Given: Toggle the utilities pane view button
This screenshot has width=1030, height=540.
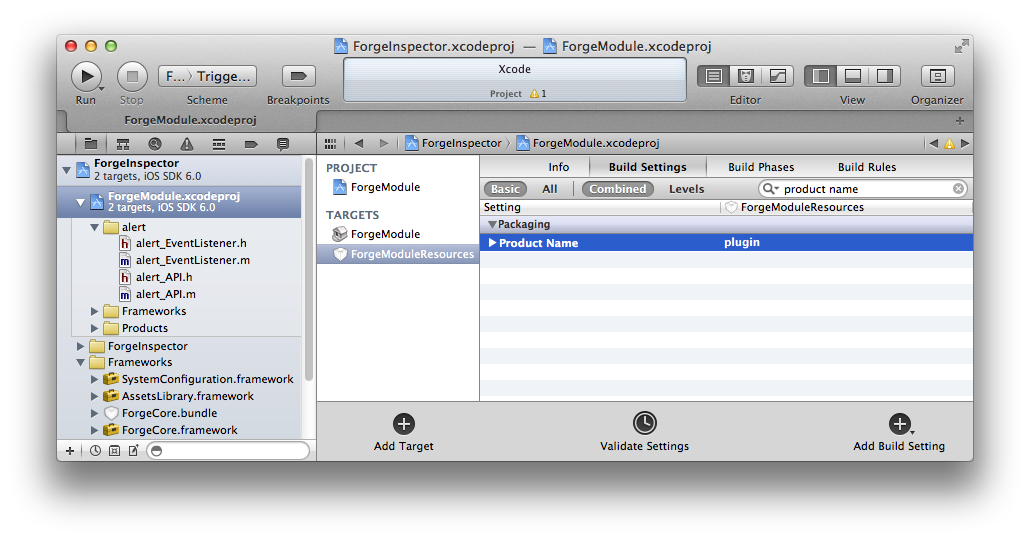Looking at the screenshot, I should (x=885, y=76).
